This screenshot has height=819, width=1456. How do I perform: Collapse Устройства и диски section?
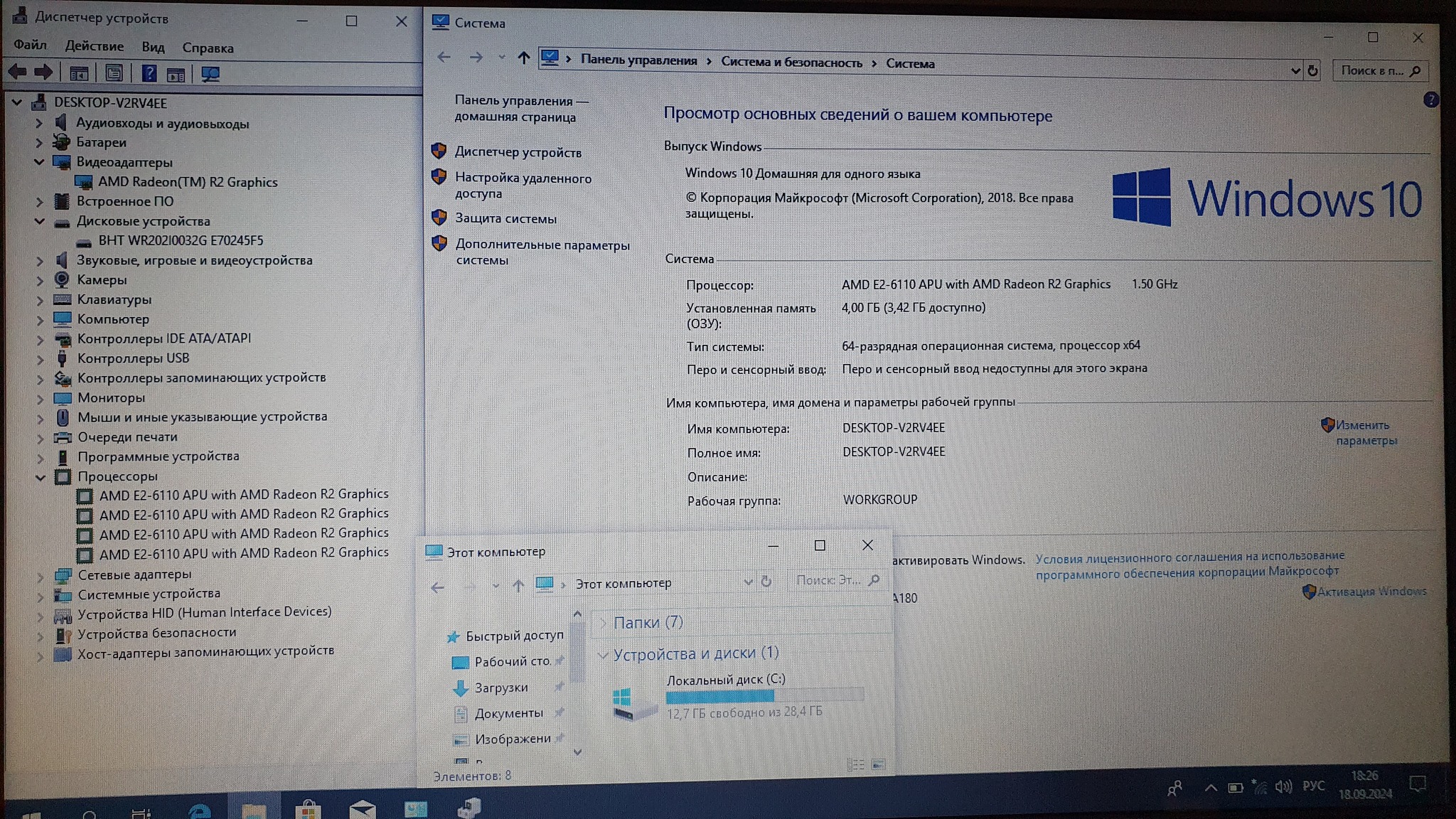(602, 654)
